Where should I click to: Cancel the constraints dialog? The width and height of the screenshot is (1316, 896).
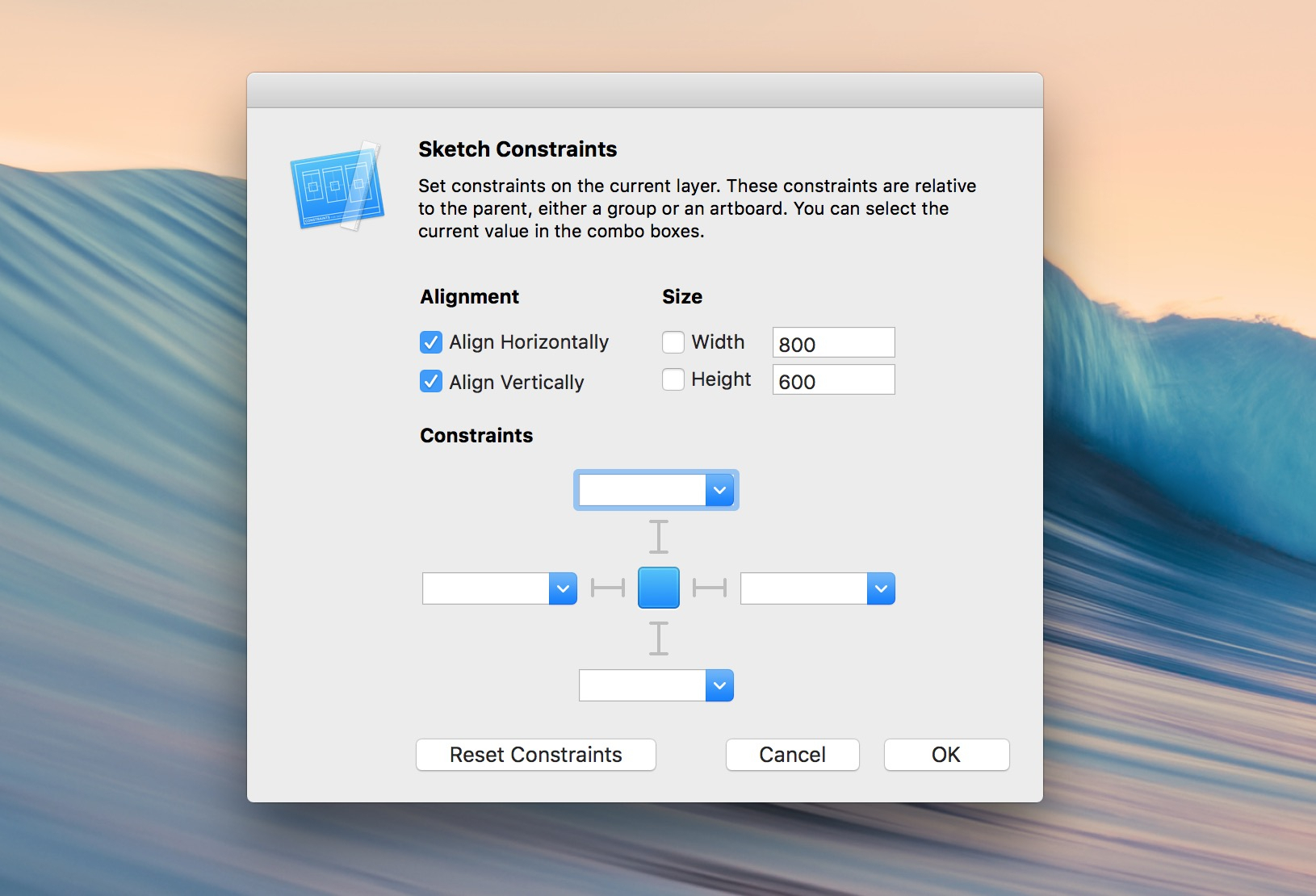pos(792,755)
